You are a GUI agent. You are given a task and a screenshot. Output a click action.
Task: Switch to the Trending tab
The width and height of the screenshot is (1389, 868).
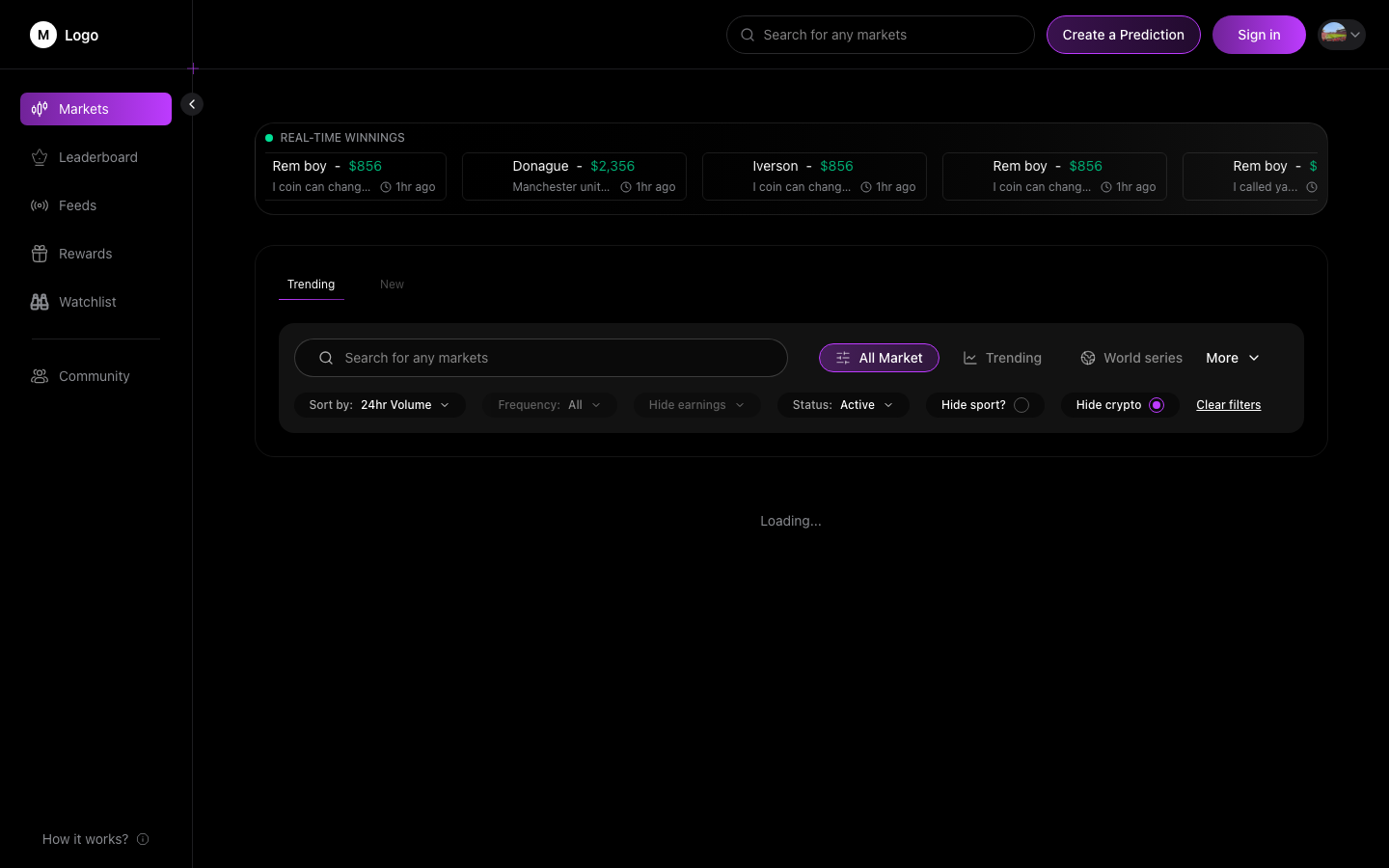pyautogui.click(x=311, y=285)
